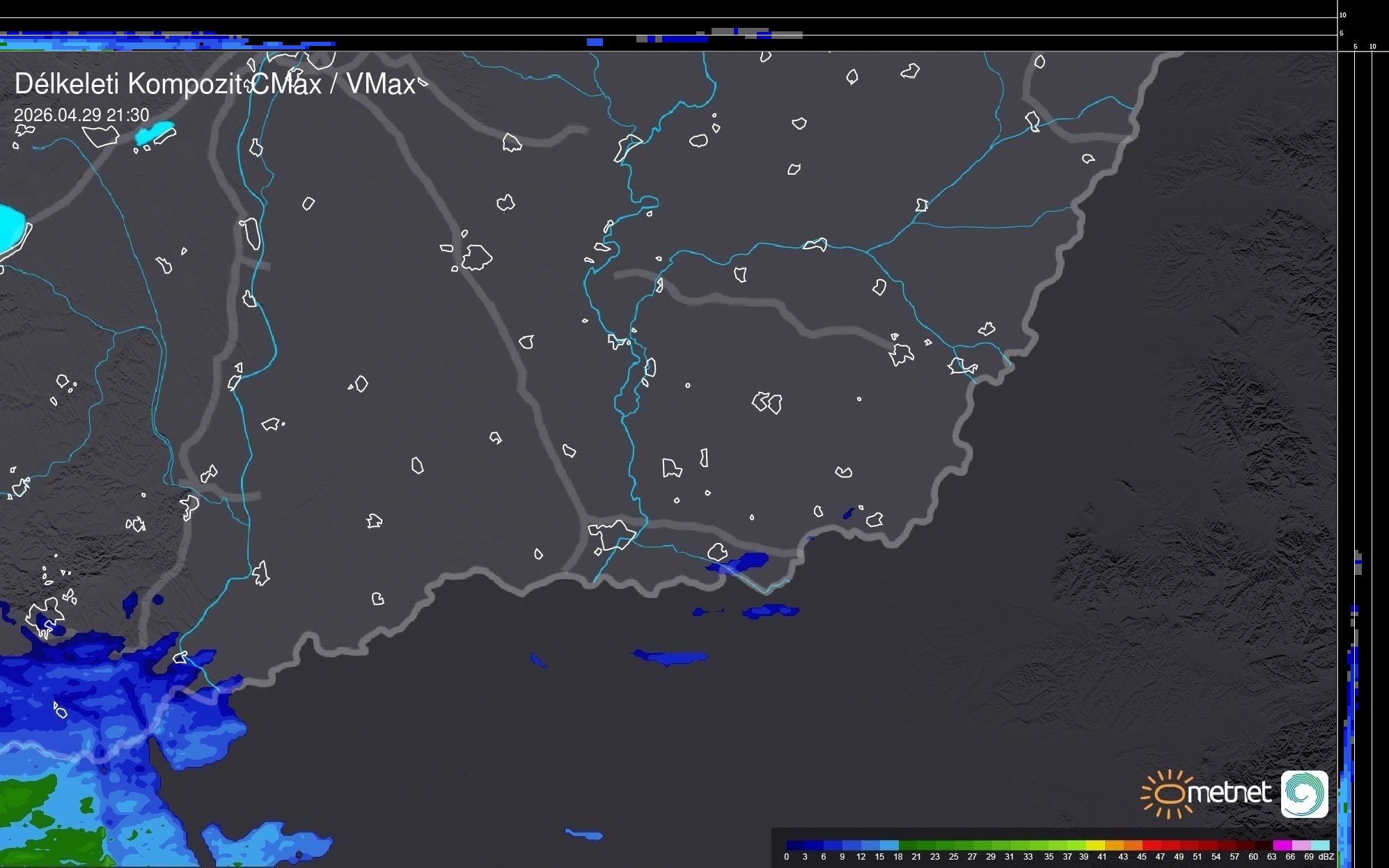
Task: Pick the bright red 45 dBZ swatch
Action: click(x=1152, y=845)
